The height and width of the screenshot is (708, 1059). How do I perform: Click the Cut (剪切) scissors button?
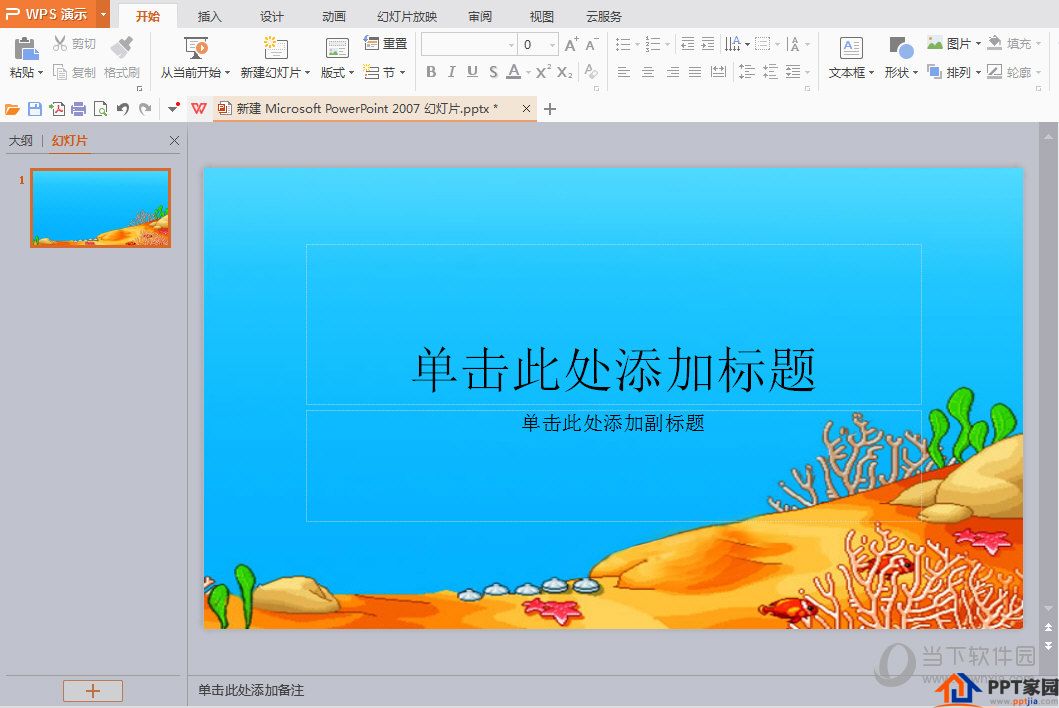pos(74,44)
